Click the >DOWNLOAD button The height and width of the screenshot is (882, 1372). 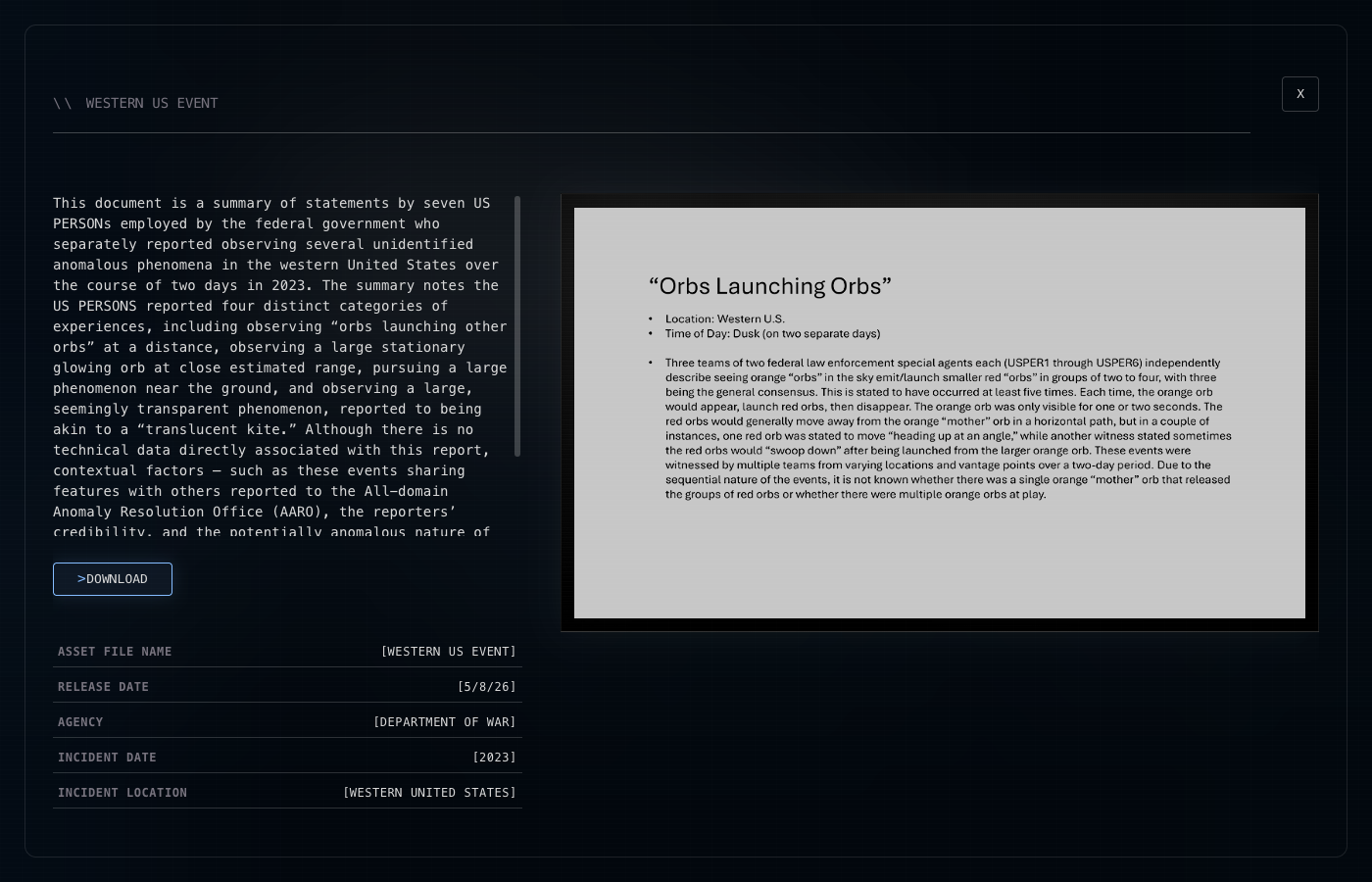coord(113,579)
